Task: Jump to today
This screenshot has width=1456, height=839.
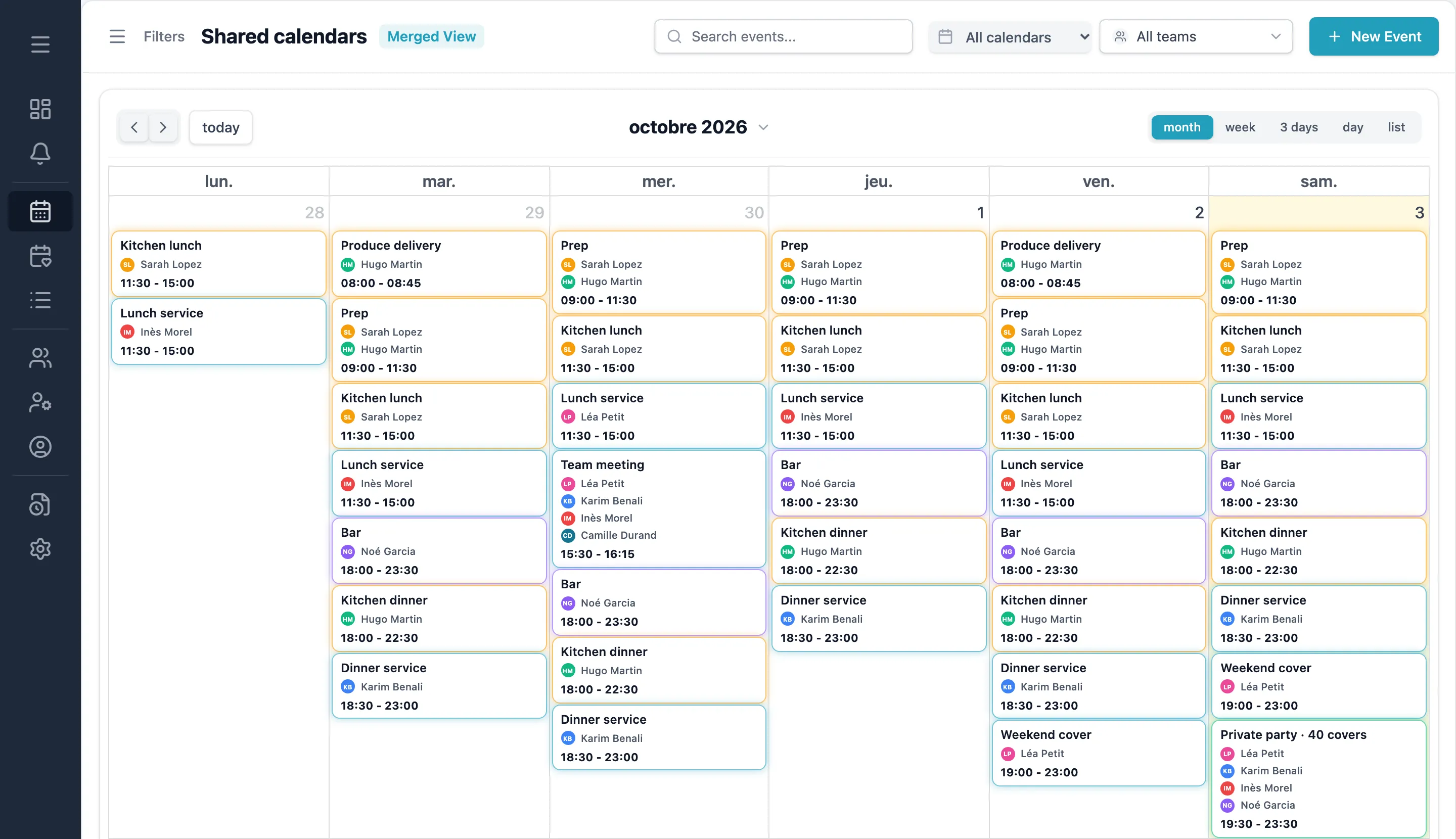Action: [x=221, y=127]
